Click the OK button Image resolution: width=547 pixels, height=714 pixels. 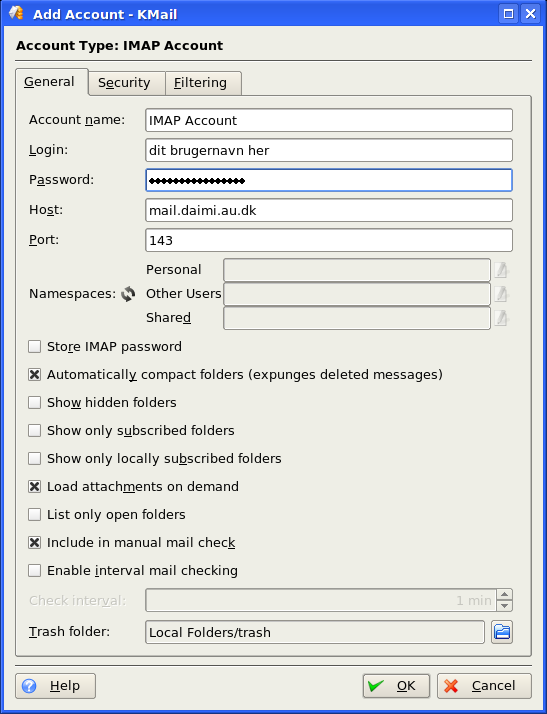click(396, 686)
